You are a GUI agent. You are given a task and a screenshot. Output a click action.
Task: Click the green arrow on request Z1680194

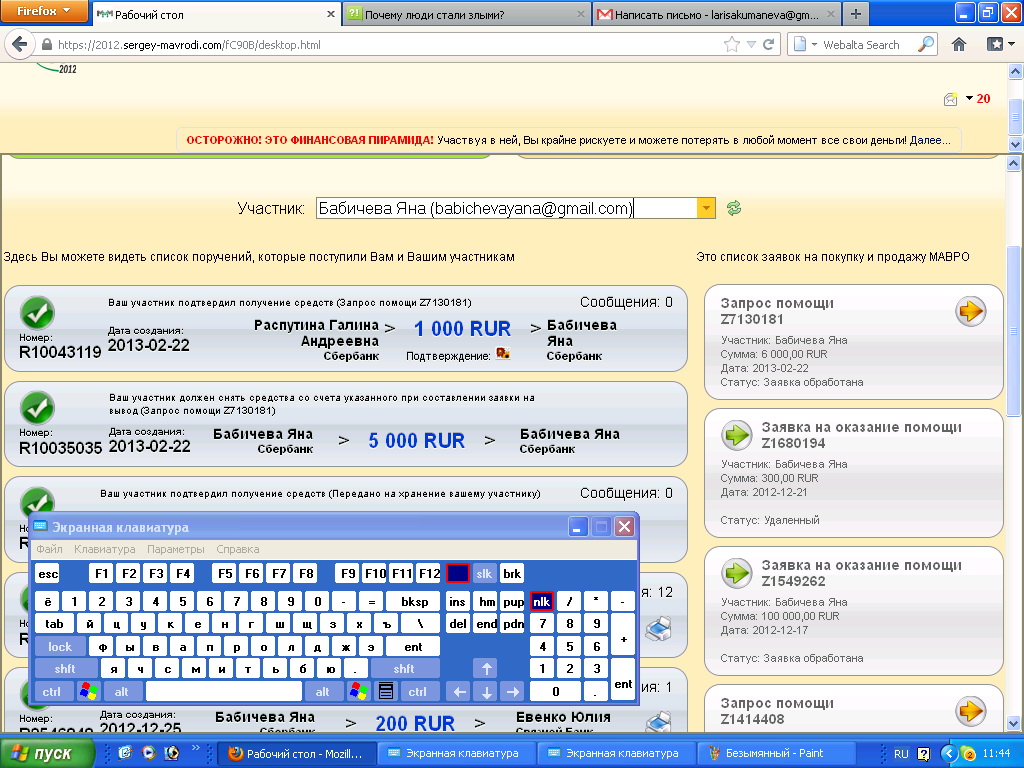click(737, 435)
